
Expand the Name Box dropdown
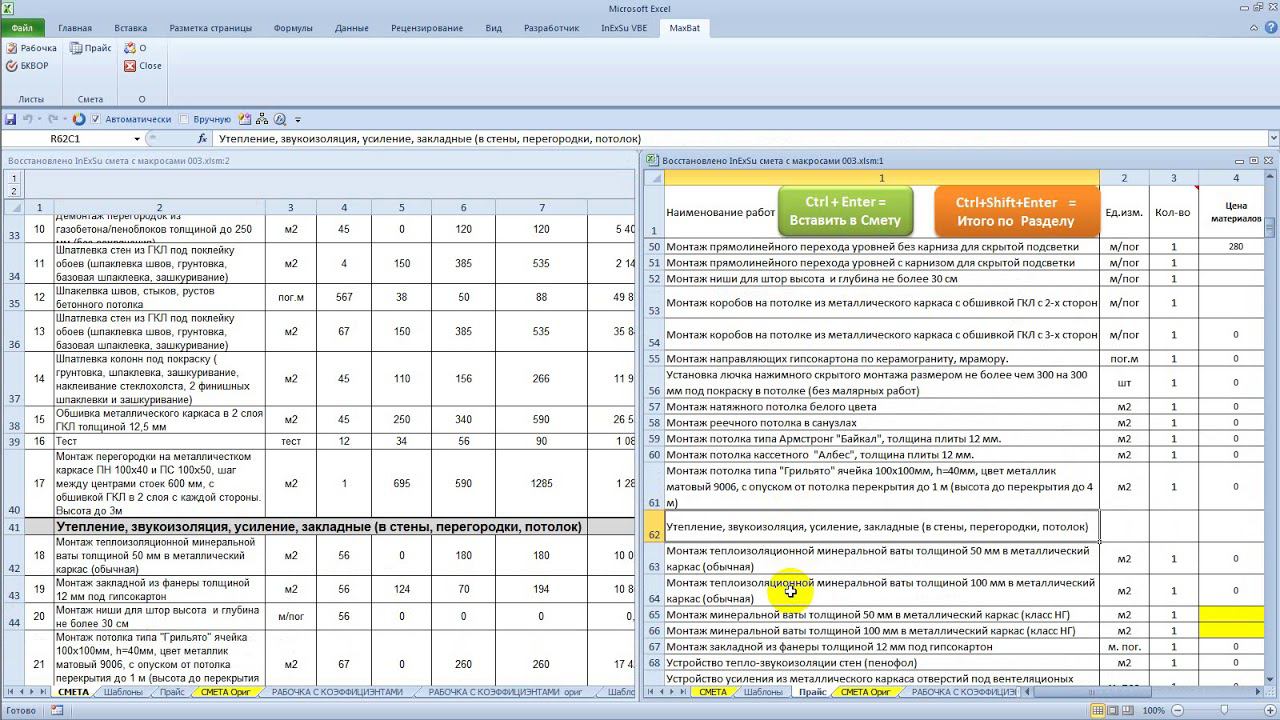tap(137, 139)
